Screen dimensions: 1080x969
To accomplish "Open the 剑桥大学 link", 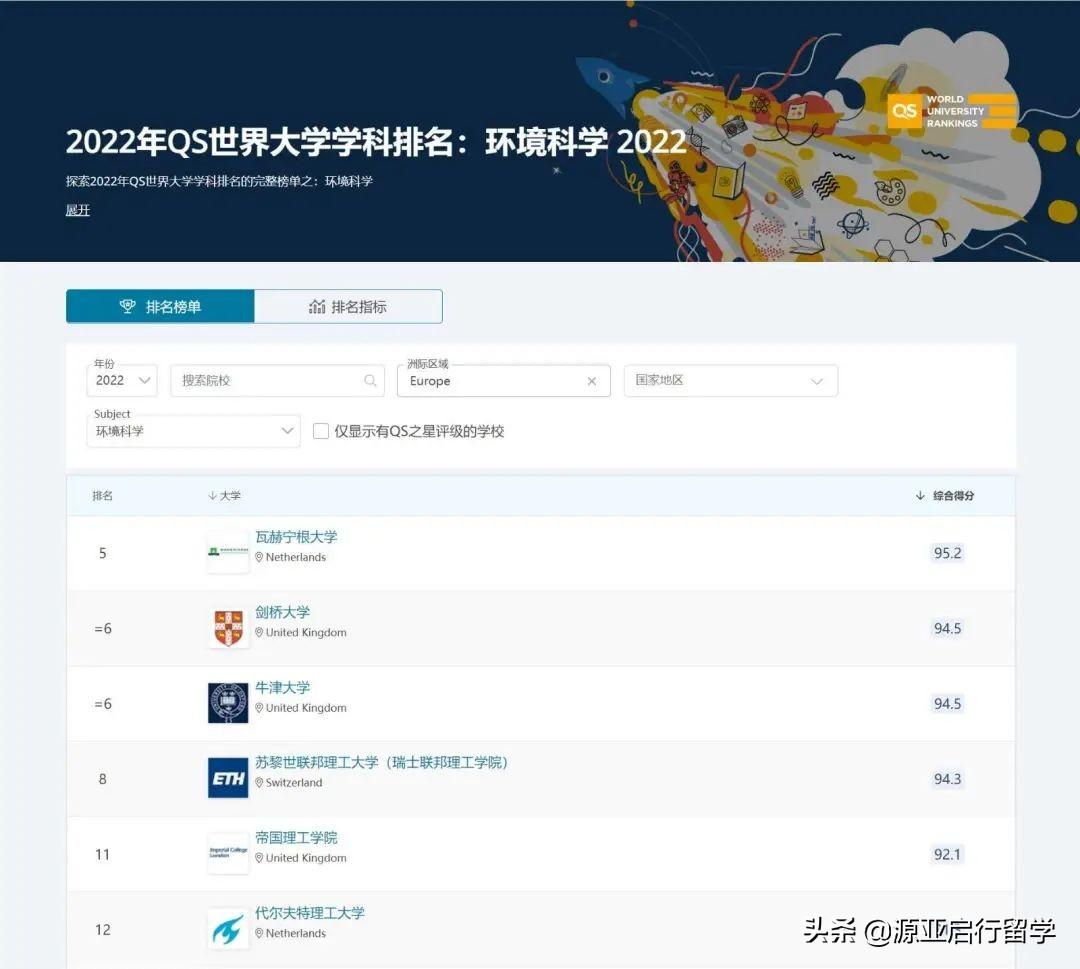I will (x=282, y=612).
